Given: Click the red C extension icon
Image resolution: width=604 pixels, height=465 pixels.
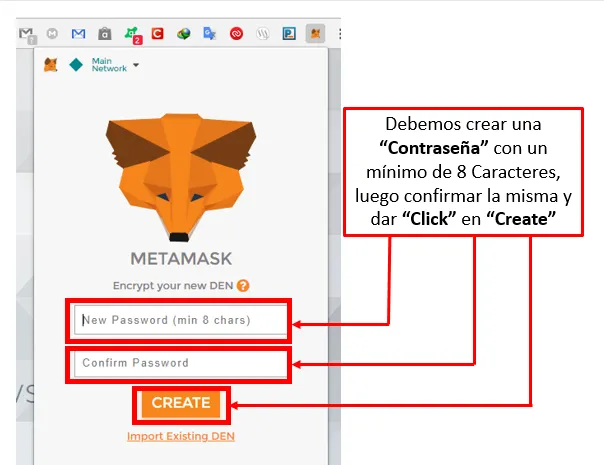Looking at the screenshot, I should pyautogui.click(x=157, y=34).
